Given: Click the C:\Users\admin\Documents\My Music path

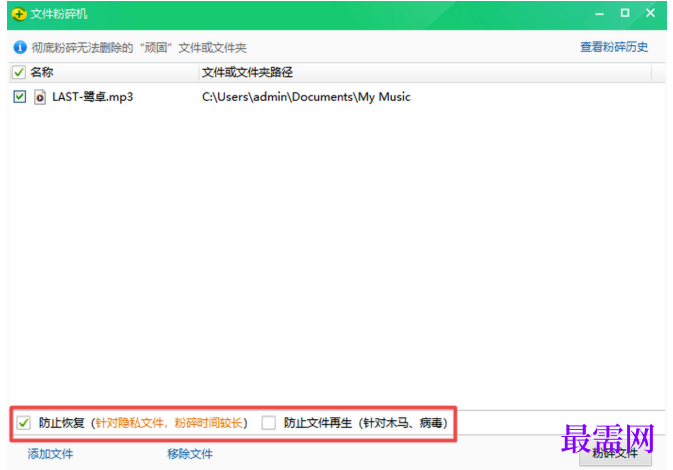Looking at the screenshot, I should point(306,97).
